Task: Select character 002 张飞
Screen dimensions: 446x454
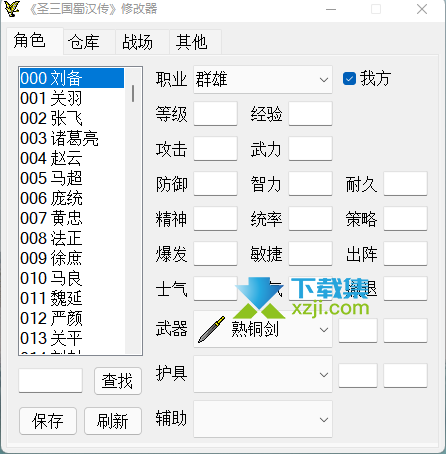Action: (x=72, y=118)
